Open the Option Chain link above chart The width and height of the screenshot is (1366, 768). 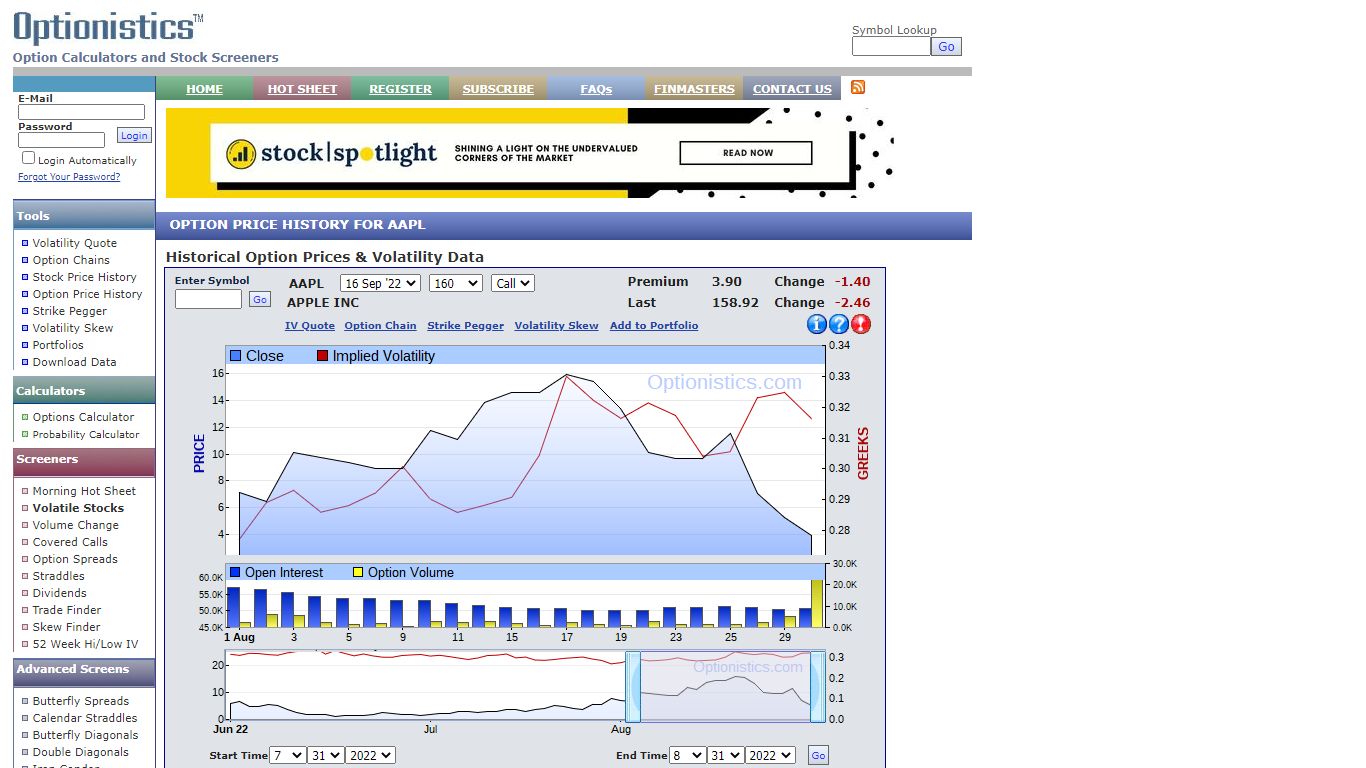(380, 326)
